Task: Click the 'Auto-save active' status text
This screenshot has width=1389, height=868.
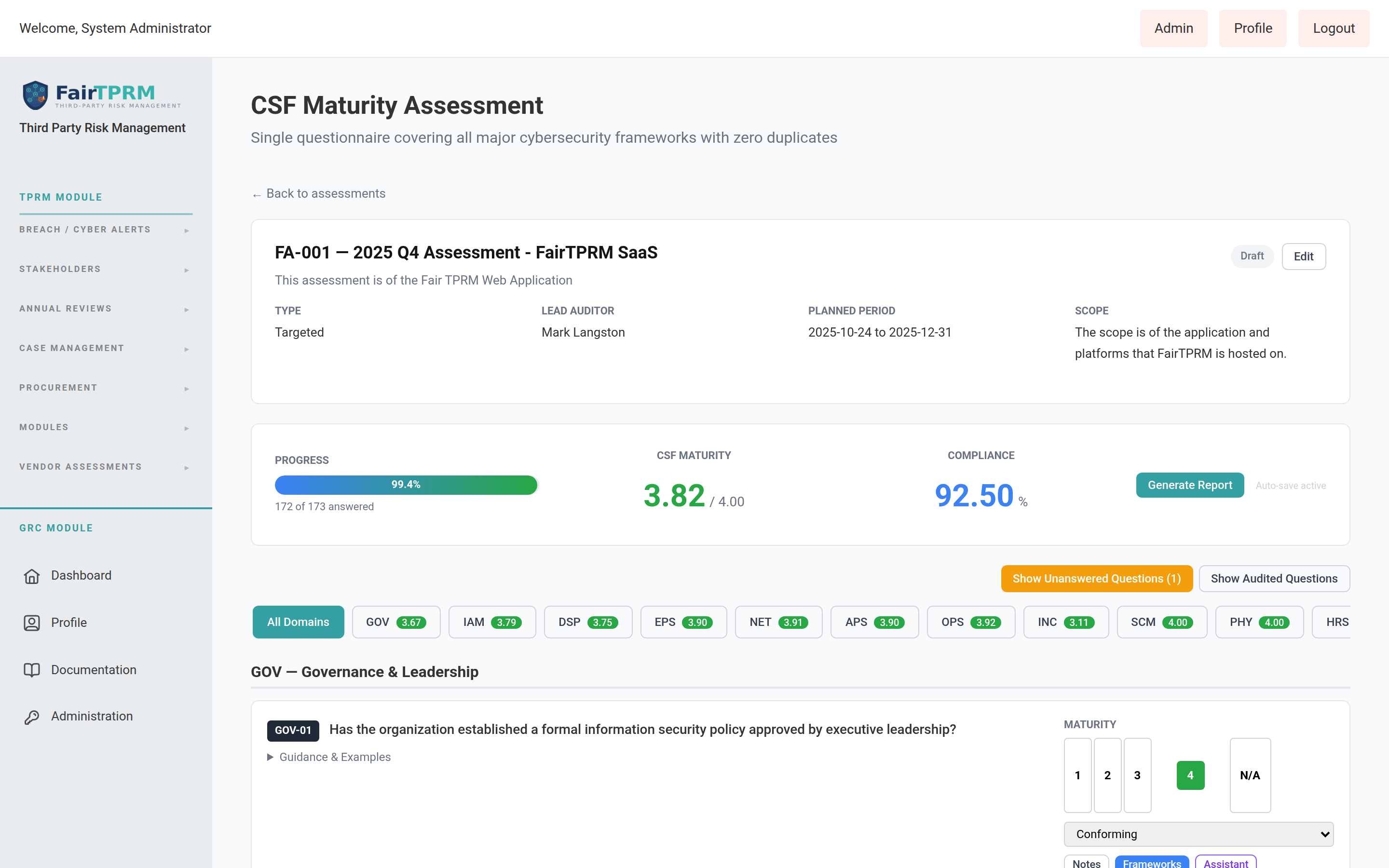Action: pyautogui.click(x=1291, y=486)
